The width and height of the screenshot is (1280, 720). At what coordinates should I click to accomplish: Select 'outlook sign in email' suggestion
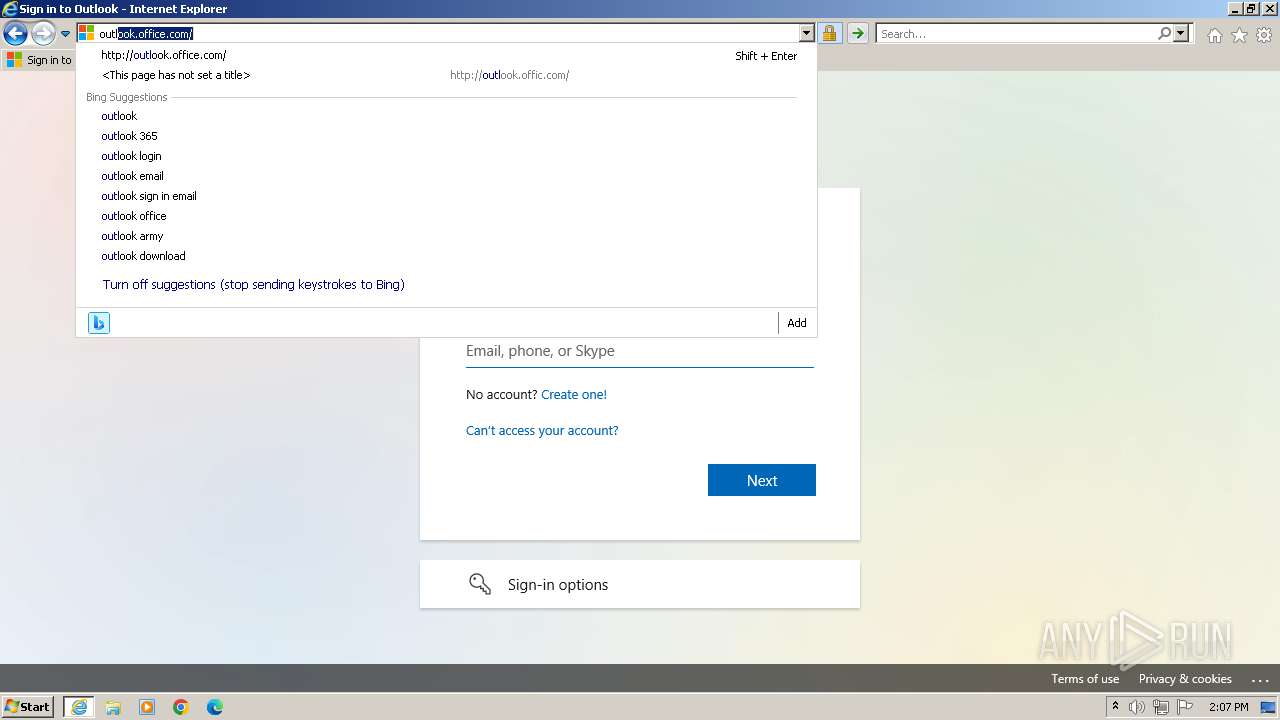click(447, 196)
